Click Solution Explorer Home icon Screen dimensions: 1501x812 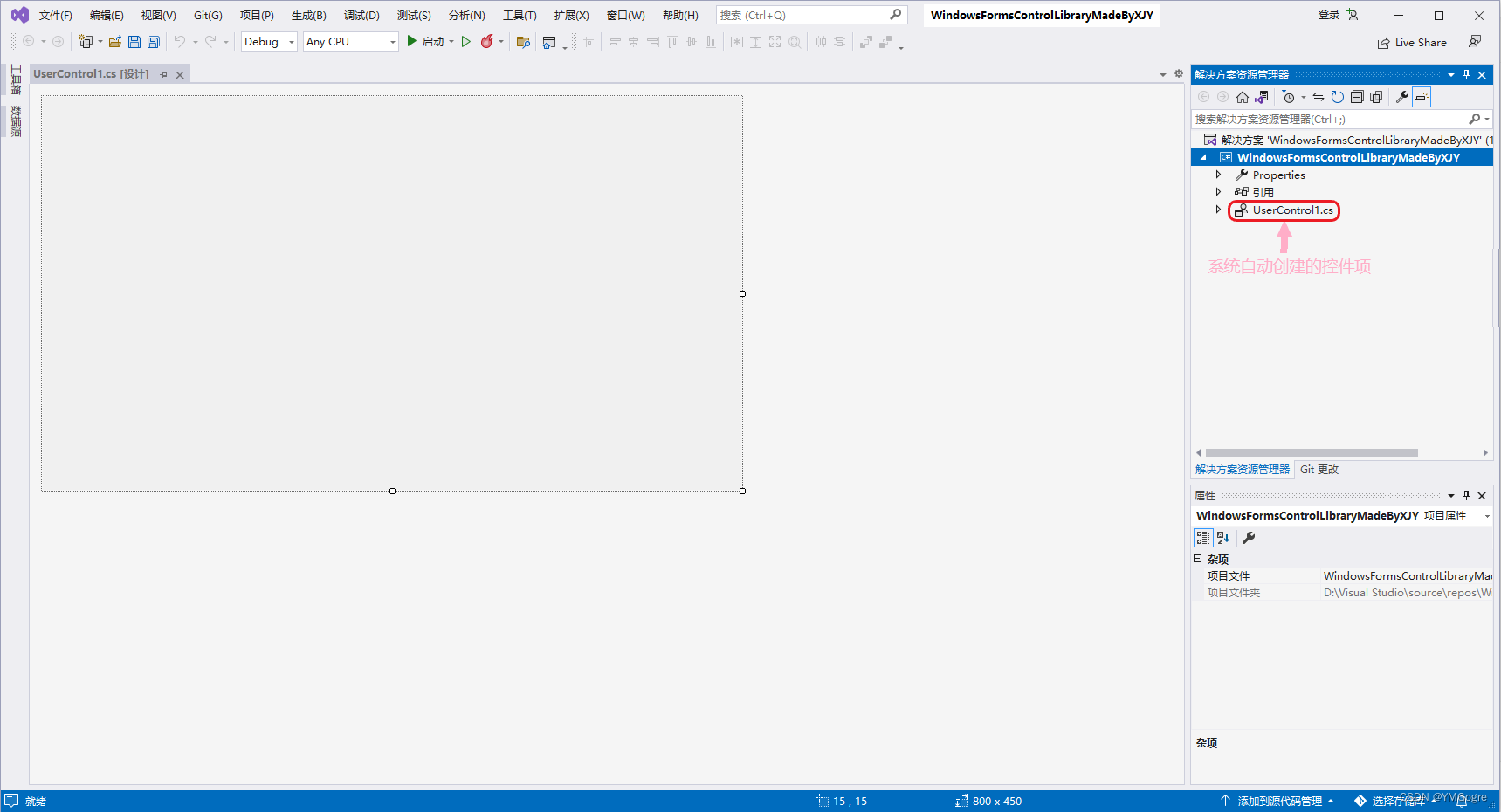pyautogui.click(x=1243, y=97)
